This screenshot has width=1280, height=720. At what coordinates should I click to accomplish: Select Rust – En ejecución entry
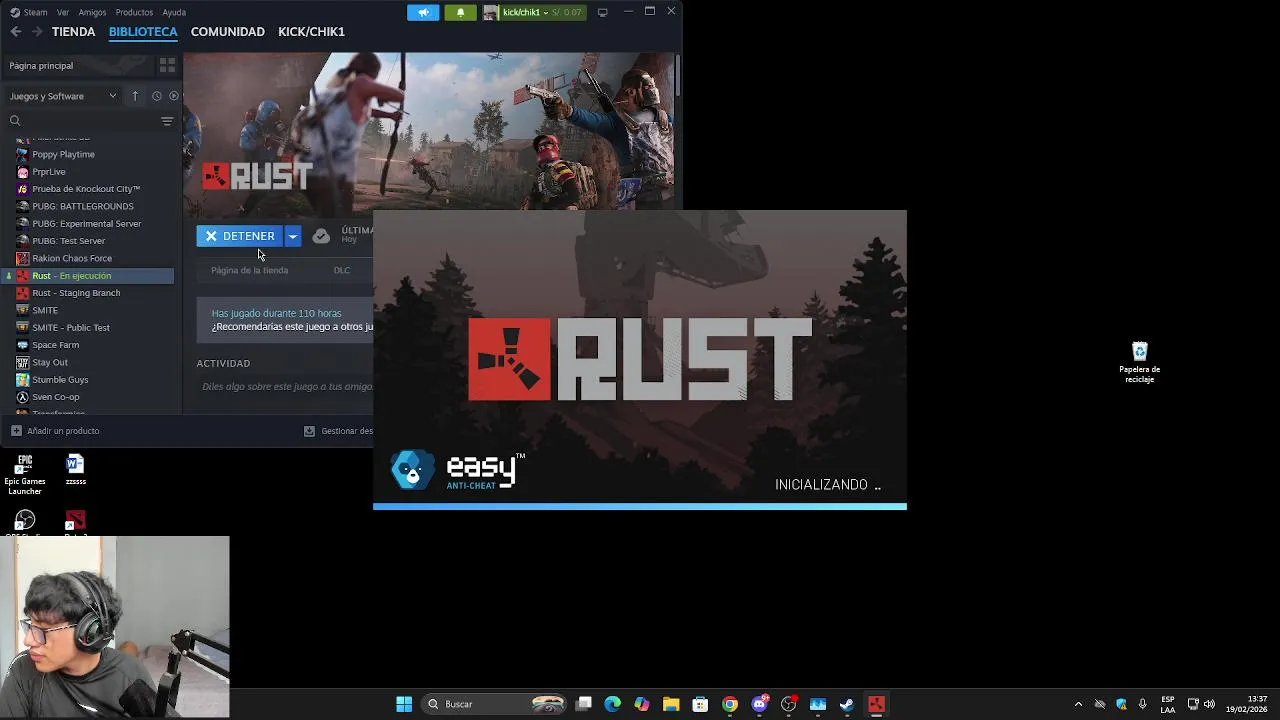pyautogui.click(x=88, y=276)
